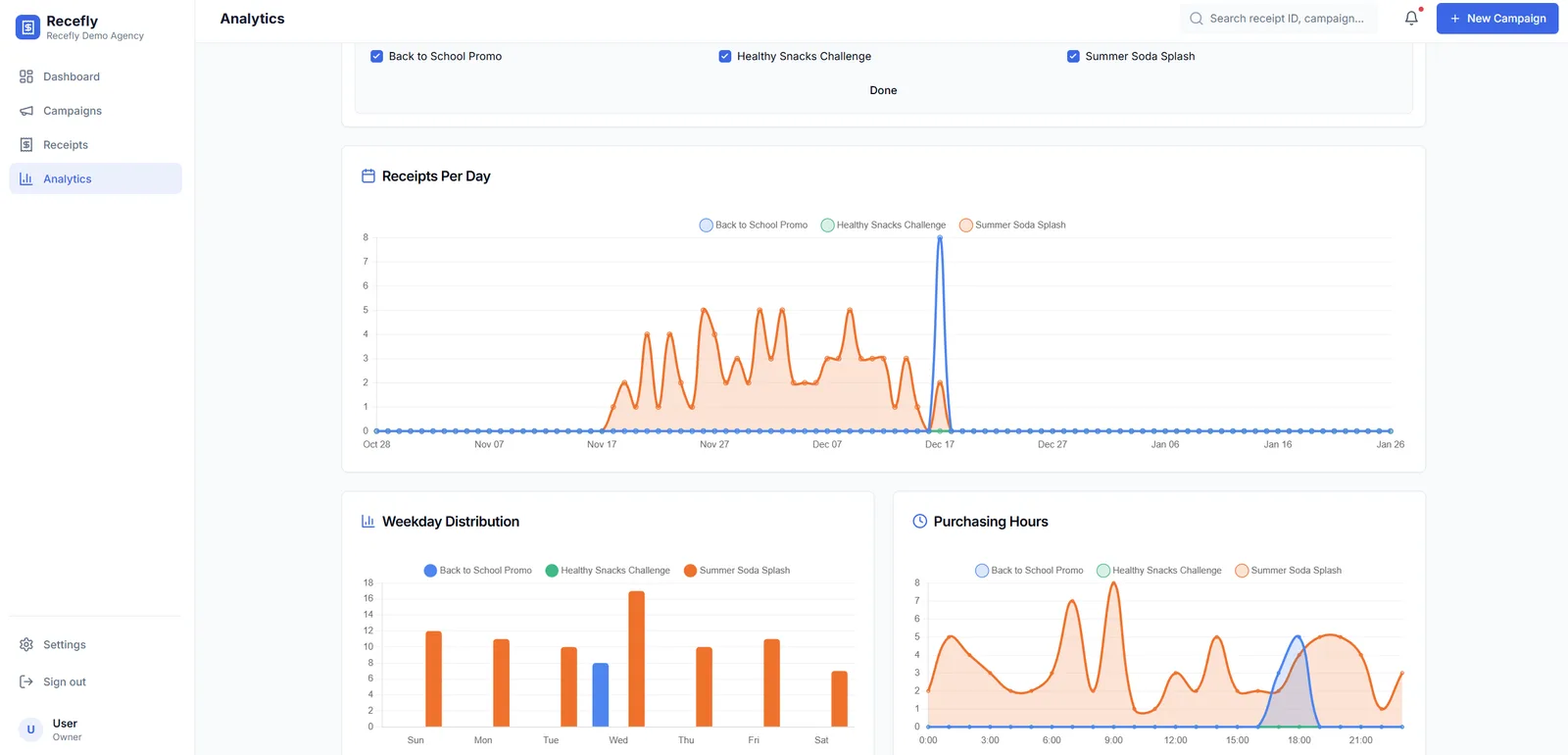Uncheck the Healthy Snacks Challenge checkbox

[x=725, y=57]
